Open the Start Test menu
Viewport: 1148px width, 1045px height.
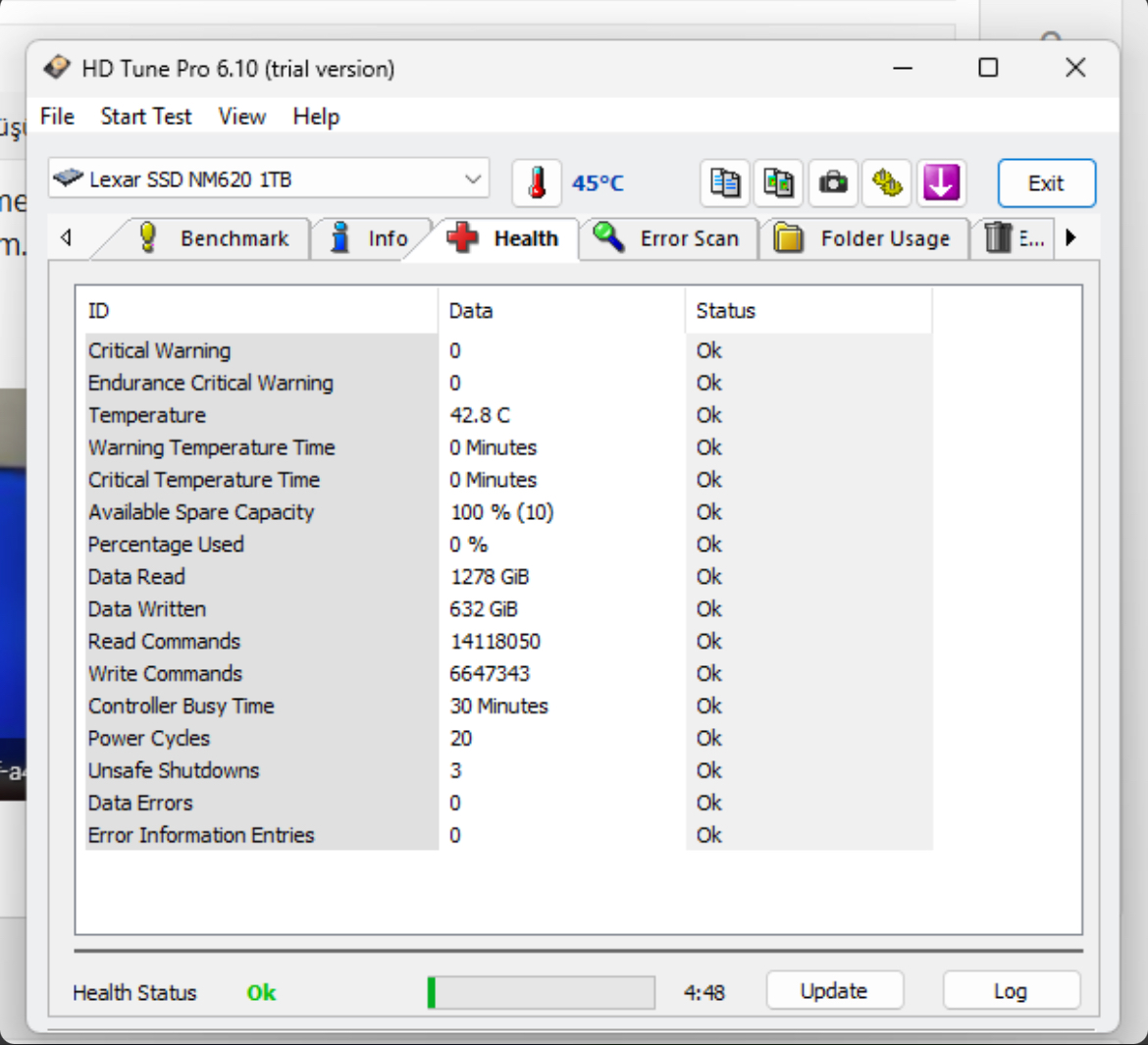(x=145, y=117)
